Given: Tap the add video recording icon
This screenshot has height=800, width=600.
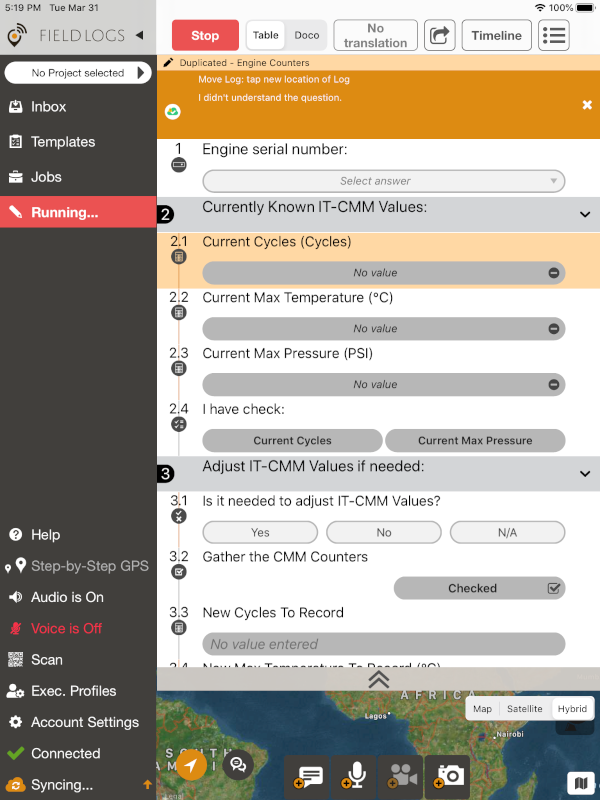Looking at the screenshot, I should (x=401, y=774).
